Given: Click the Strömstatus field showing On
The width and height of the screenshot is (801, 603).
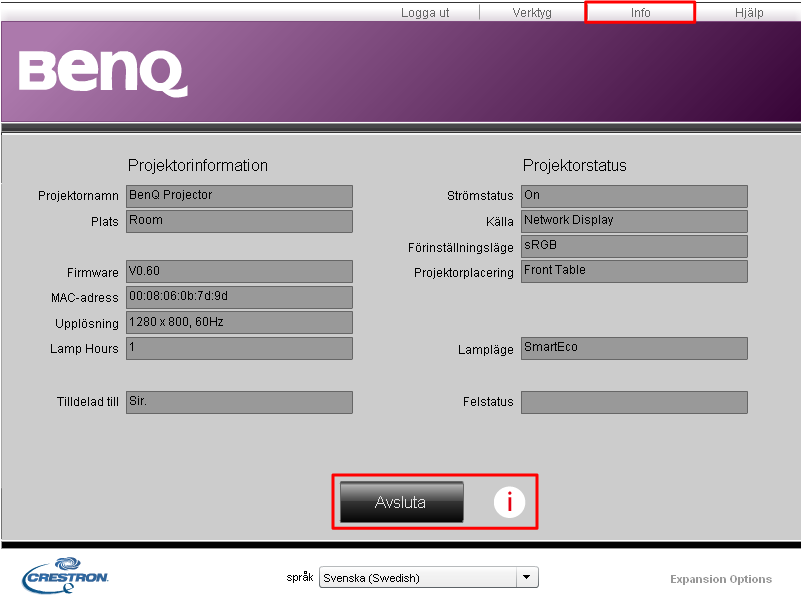Looking at the screenshot, I should [634, 196].
